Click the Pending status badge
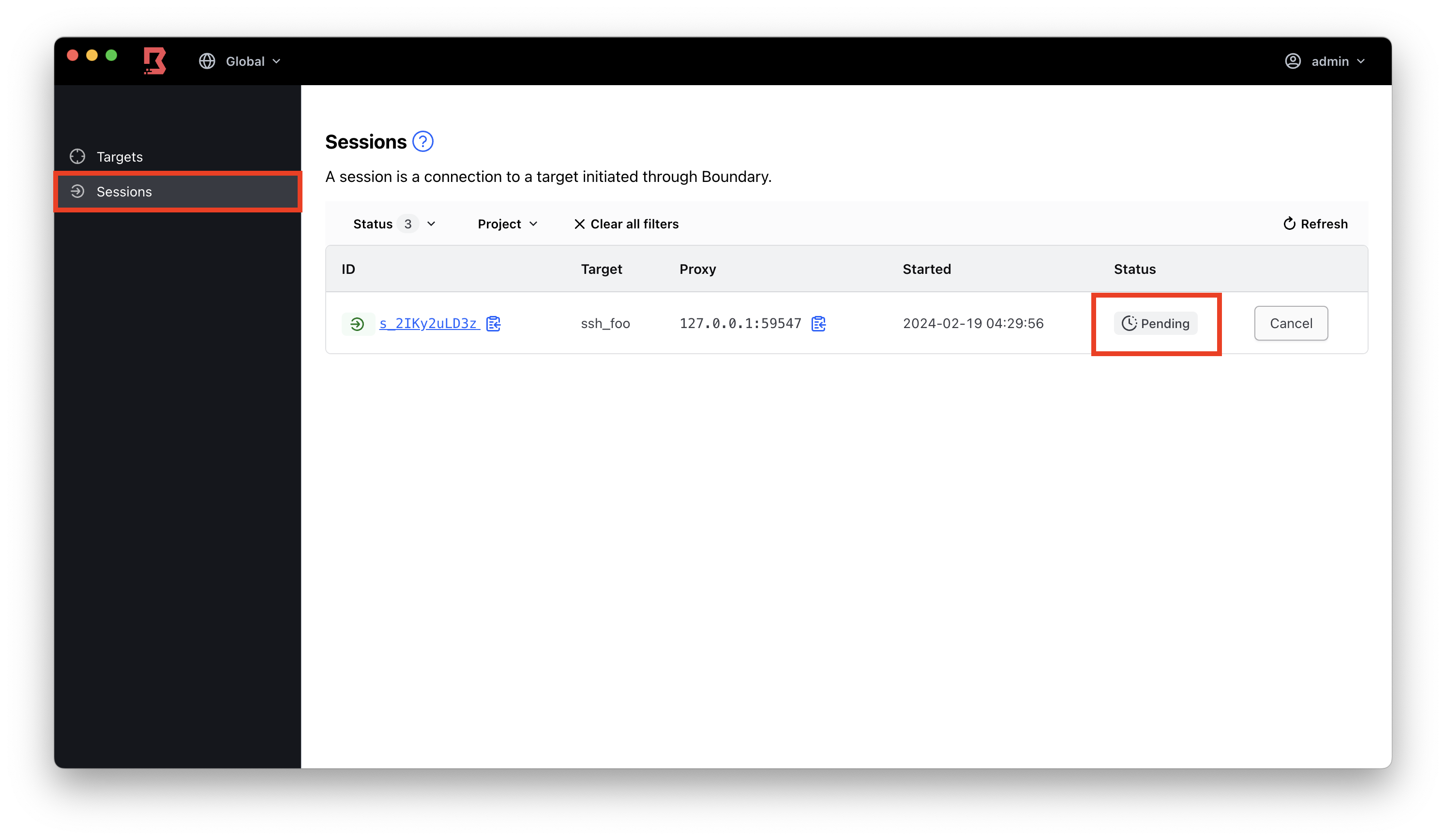The image size is (1446, 840). (1155, 324)
